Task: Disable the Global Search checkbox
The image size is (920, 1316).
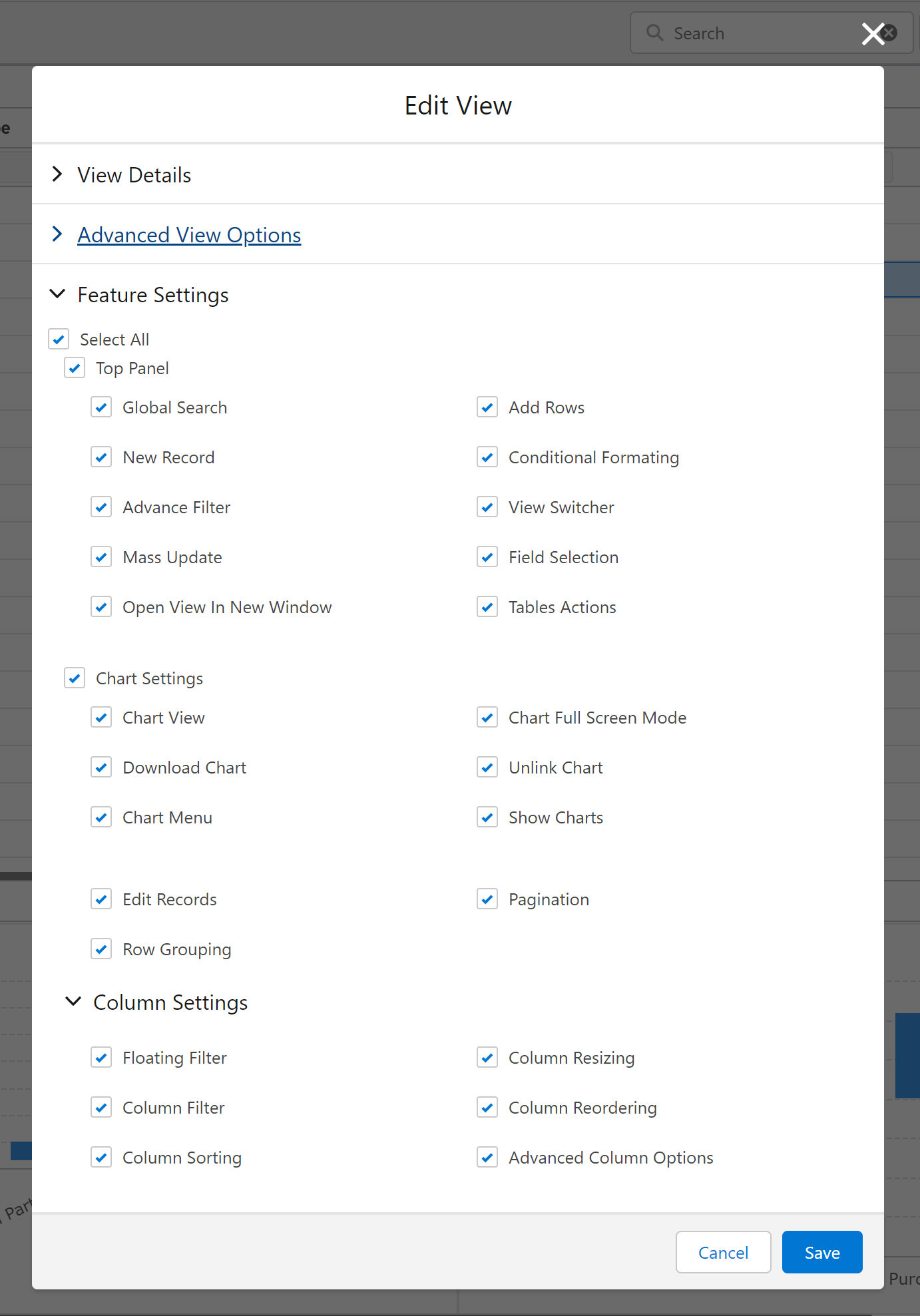Action: (x=101, y=407)
